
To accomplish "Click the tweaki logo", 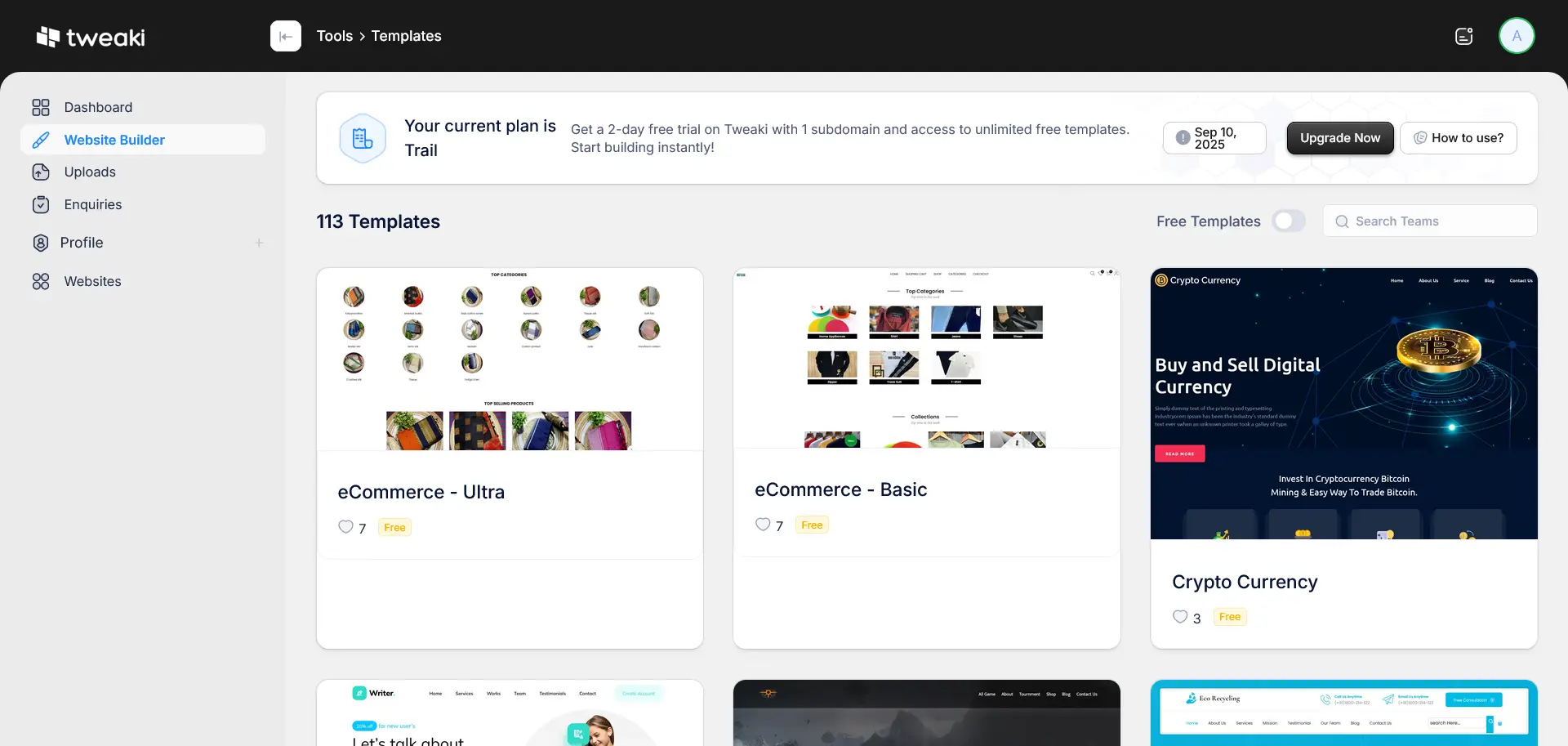I will click(x=91, y=36).
